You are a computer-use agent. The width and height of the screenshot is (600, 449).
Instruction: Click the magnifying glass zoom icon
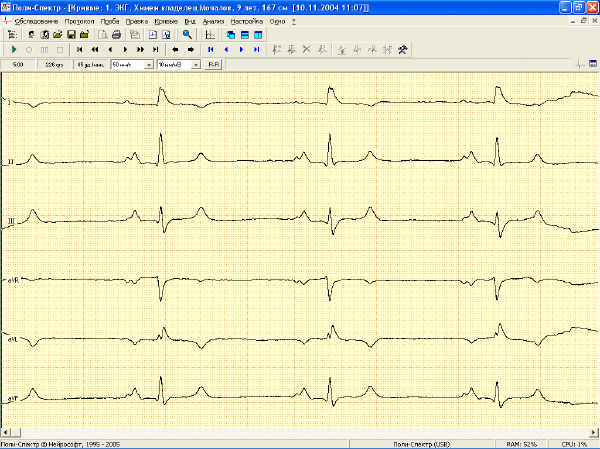pos(187,35)
